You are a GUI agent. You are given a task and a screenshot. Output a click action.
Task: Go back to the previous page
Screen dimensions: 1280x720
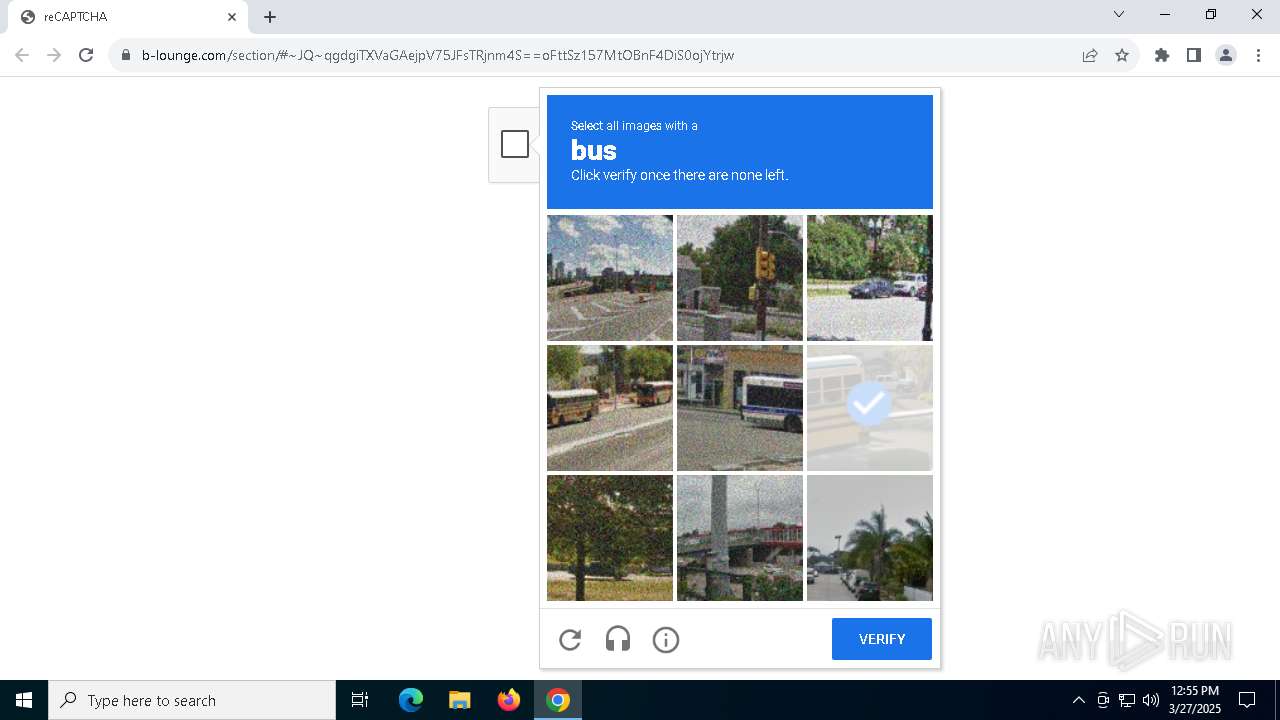(22, 55)
